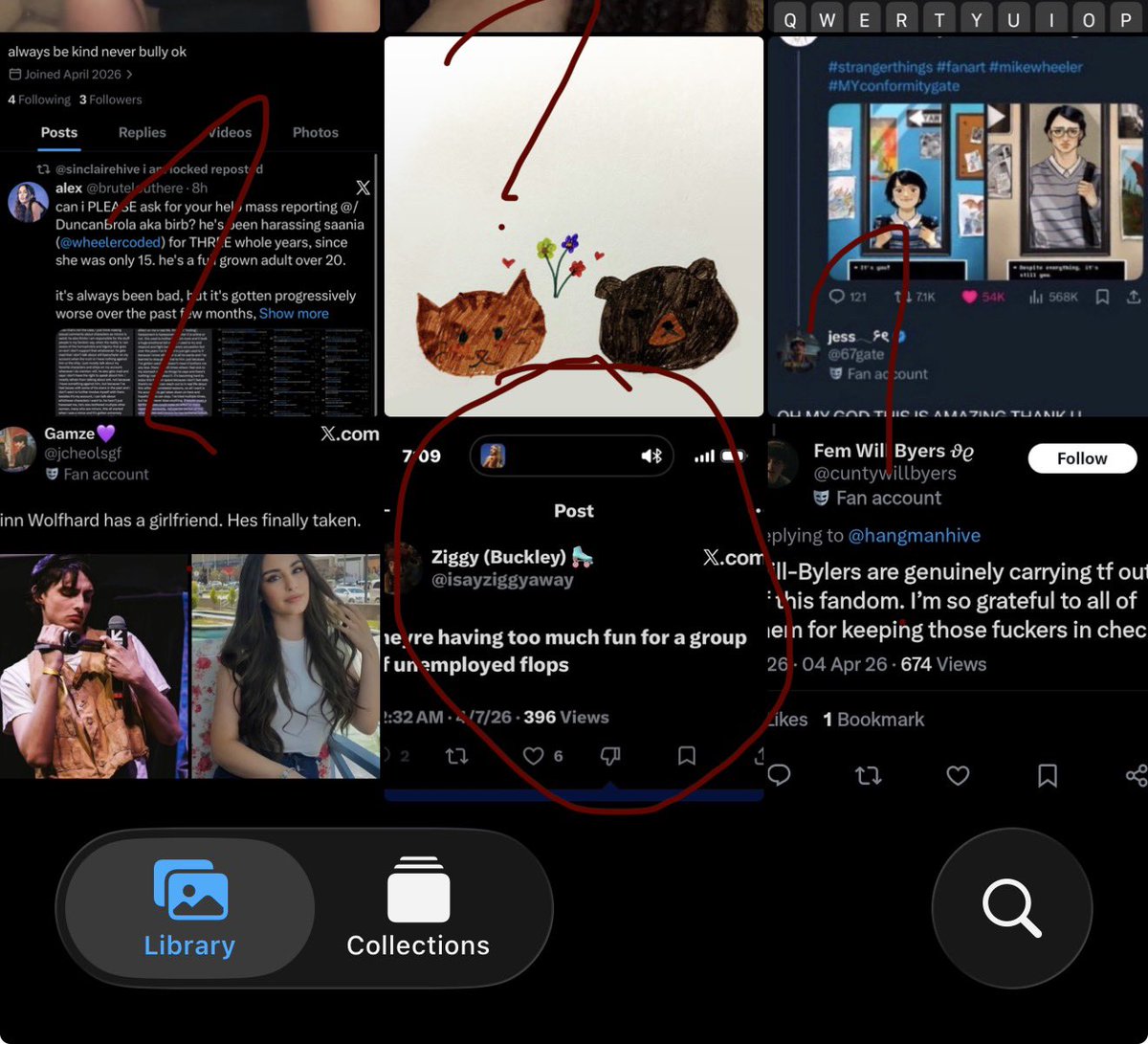Screen dimensions: 1148x1044
Task: Open the share icon on Fem Will Byers' reply
Action: point(1135,776)
